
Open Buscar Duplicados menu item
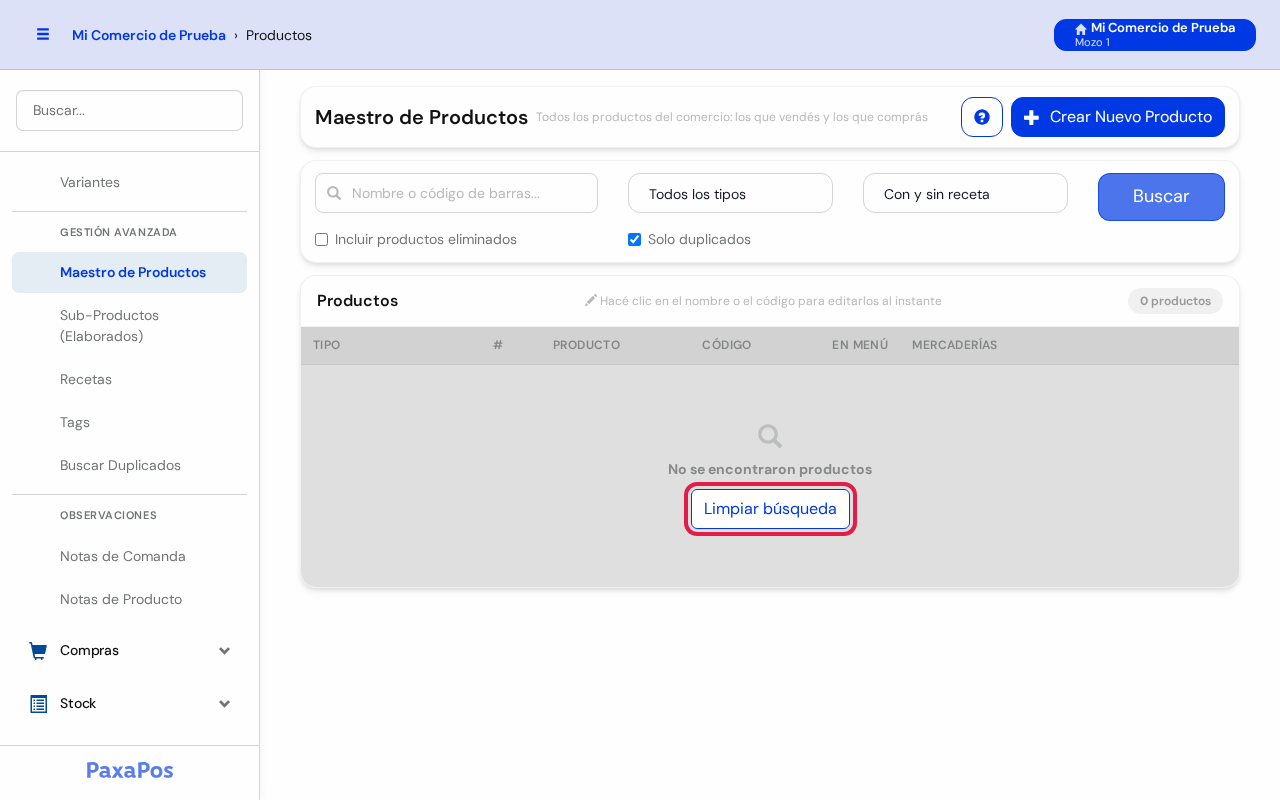click(129, 465)
